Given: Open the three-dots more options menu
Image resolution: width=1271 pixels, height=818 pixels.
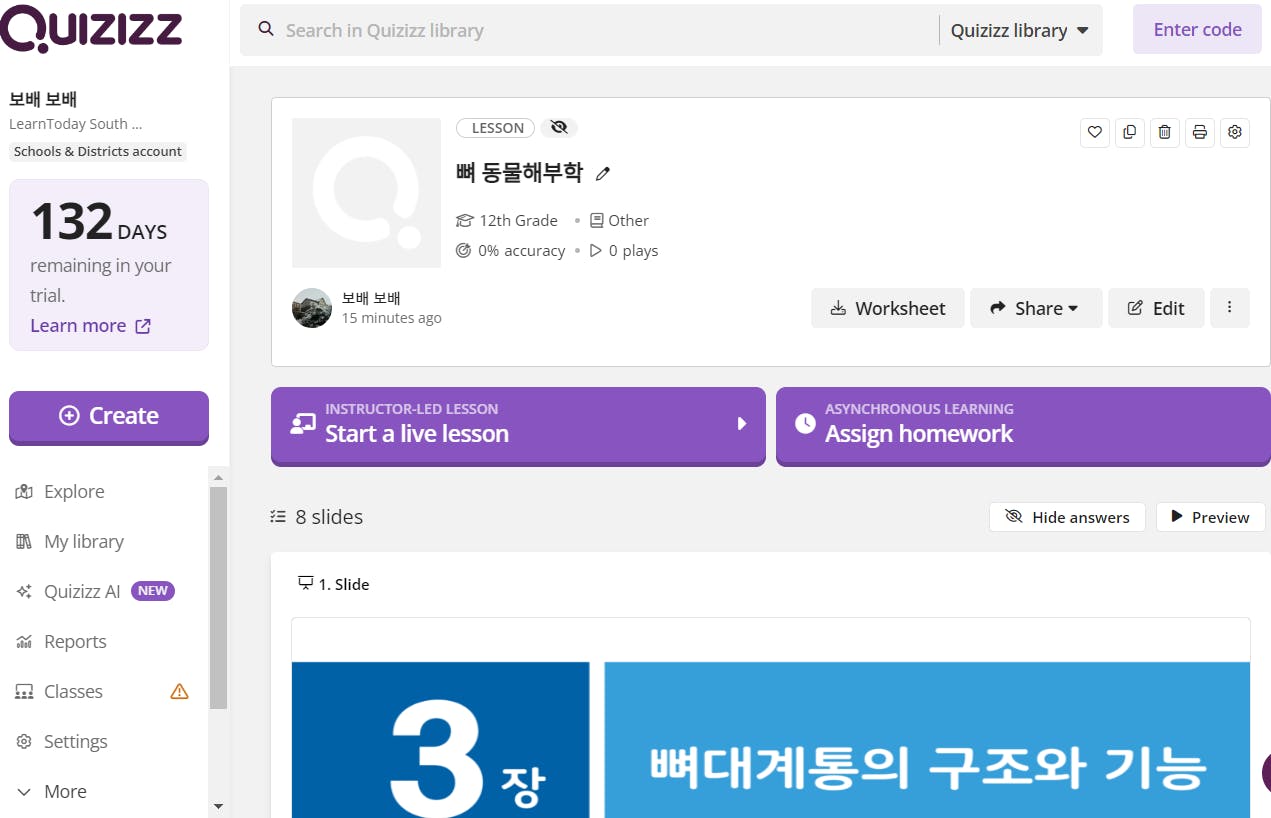Looking at the screenshot, I should (x=1230, y=308).
